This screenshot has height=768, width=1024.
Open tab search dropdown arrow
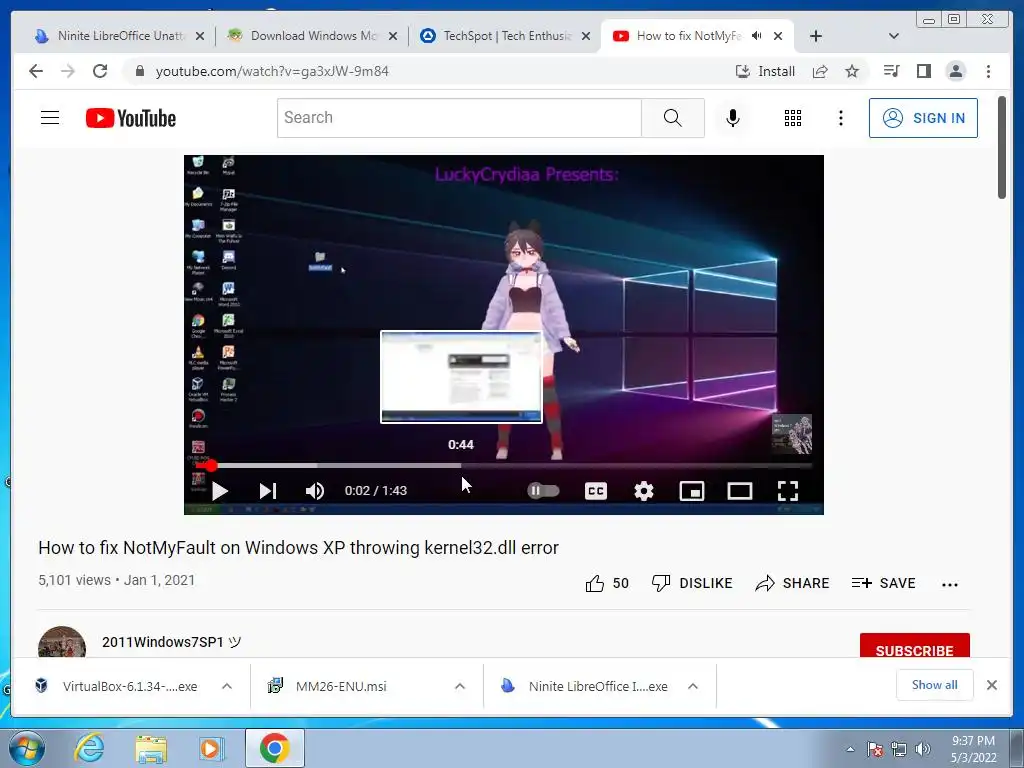click(893, 36)
